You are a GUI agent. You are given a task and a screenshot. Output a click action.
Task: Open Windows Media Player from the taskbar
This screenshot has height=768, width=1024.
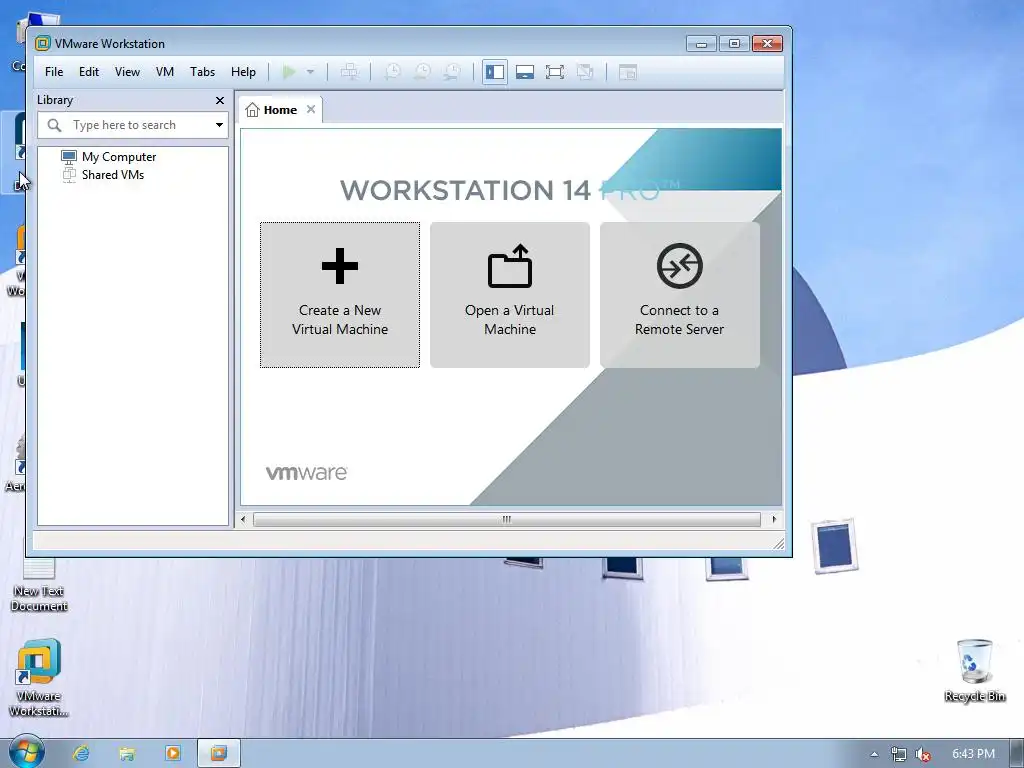pyautogui.click(x=173, y=754)
